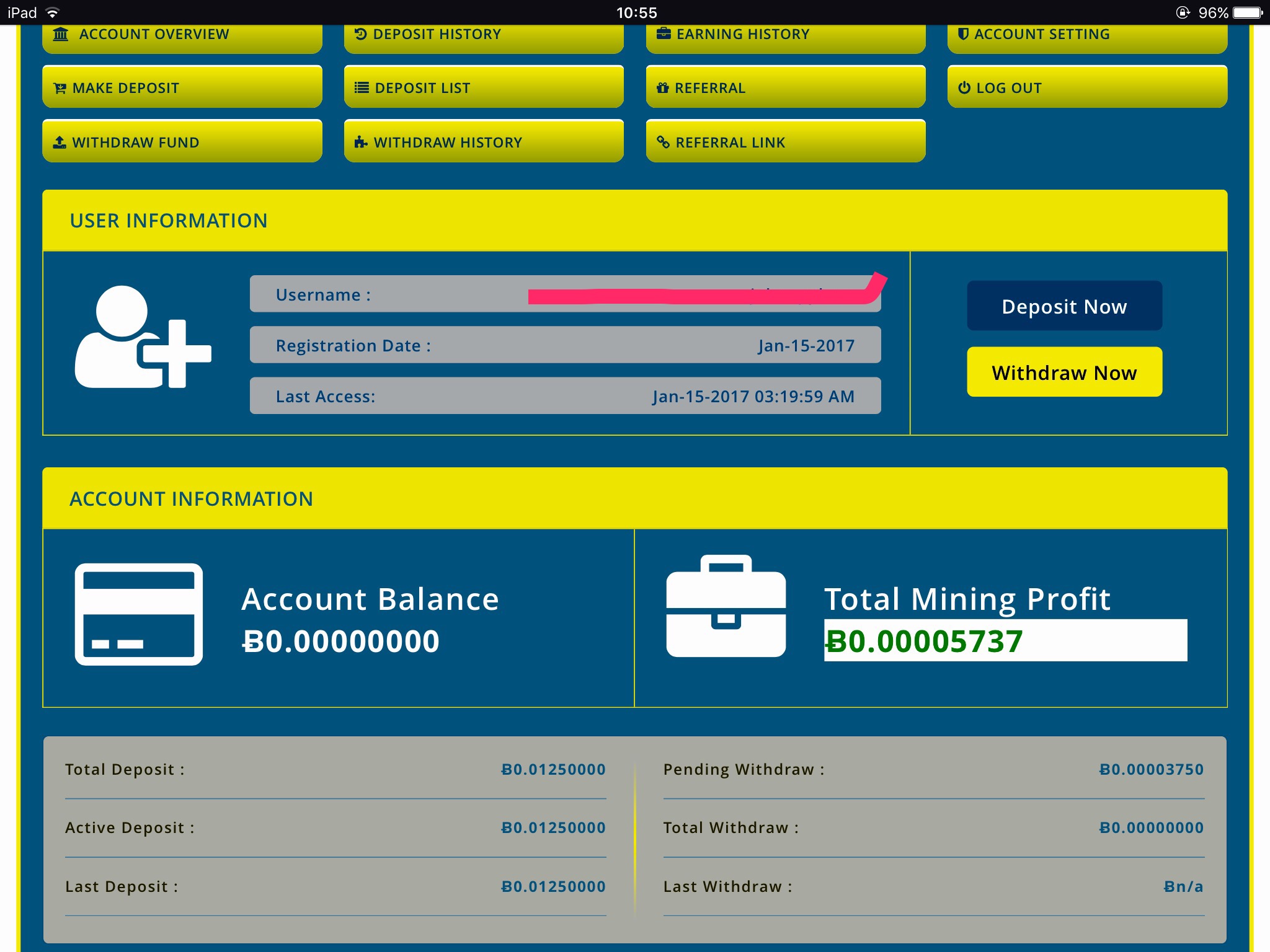1270x952 pixels.
Task: Click the bank icon on Account Overview
Action: (x=61, y=35)
